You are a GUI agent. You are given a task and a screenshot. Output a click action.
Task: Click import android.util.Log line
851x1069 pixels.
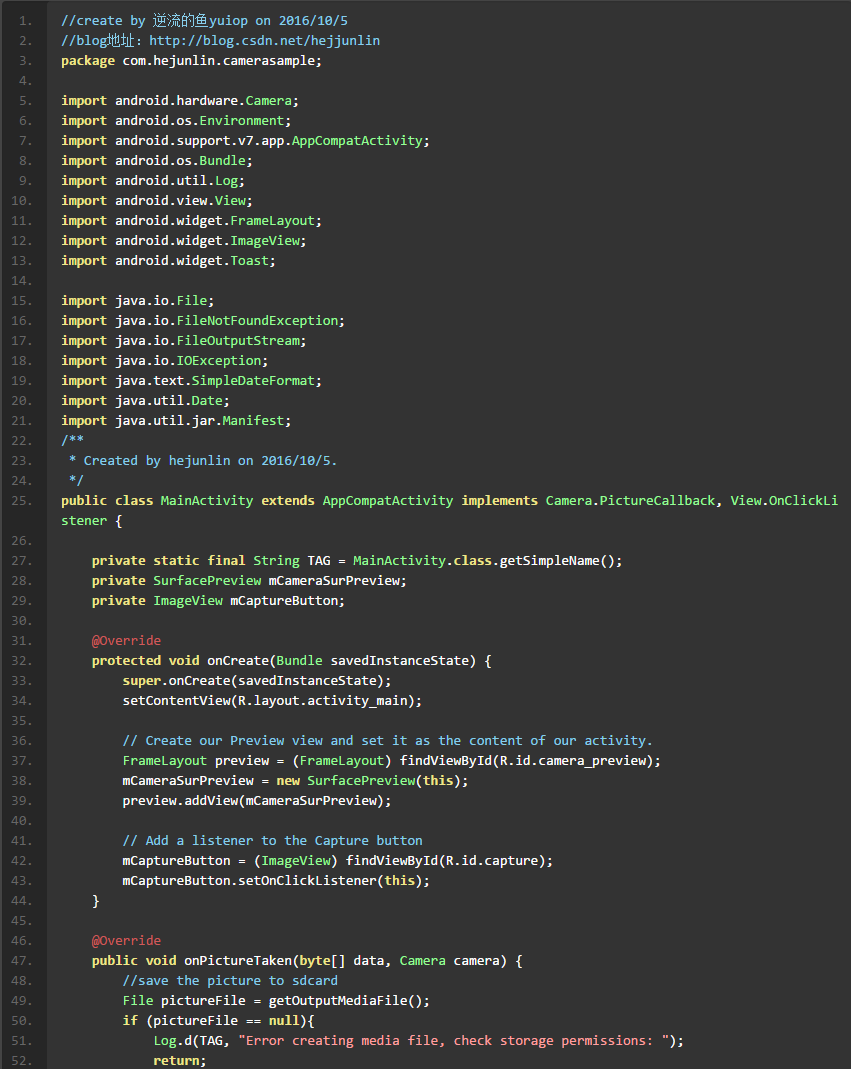click(x=153, y=181)
